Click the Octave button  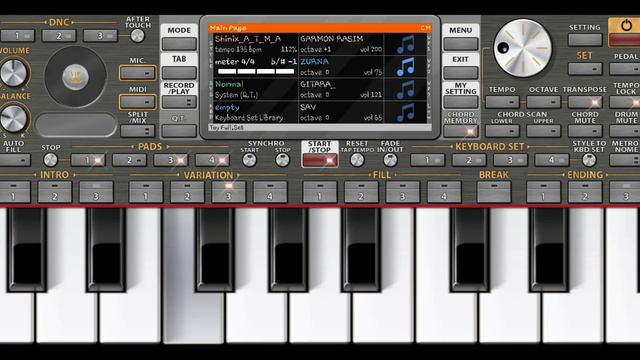(543, 102)
